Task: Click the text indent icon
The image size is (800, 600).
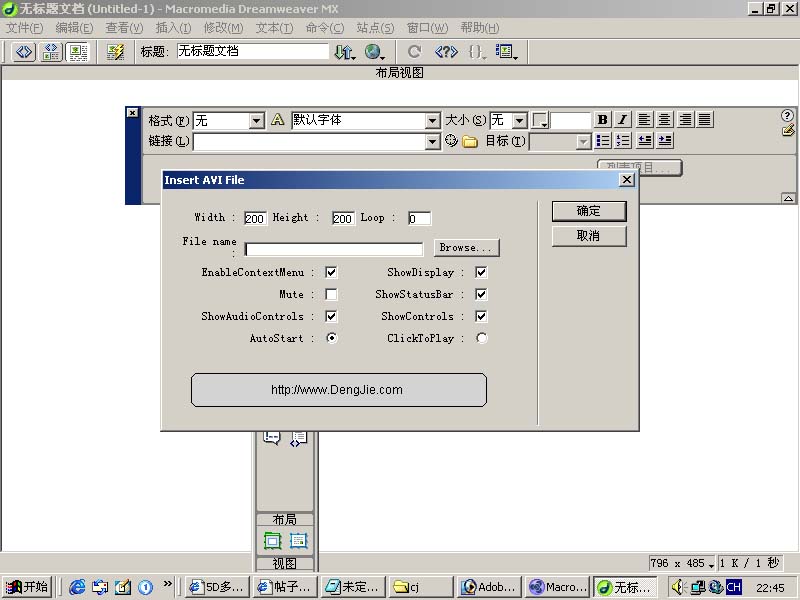Action: pyautogui.click(x=665, y=140)
